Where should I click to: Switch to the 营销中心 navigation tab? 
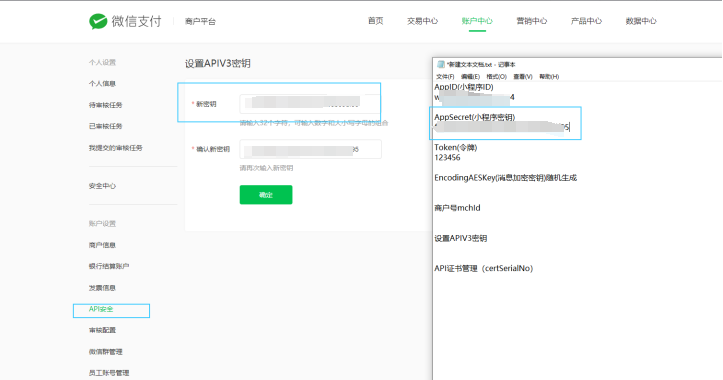tap(531, 21)
